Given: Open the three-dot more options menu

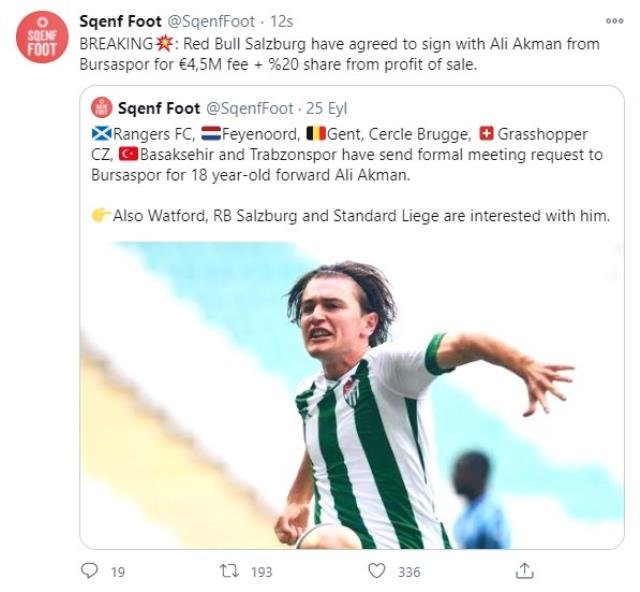Looking at the screenshot, I should click(x=614, y=20).
